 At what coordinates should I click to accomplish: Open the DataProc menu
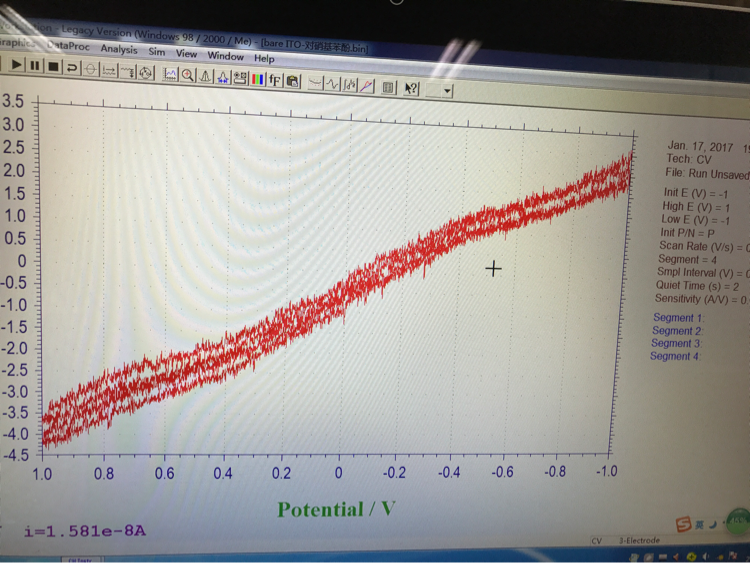(68, 45)
